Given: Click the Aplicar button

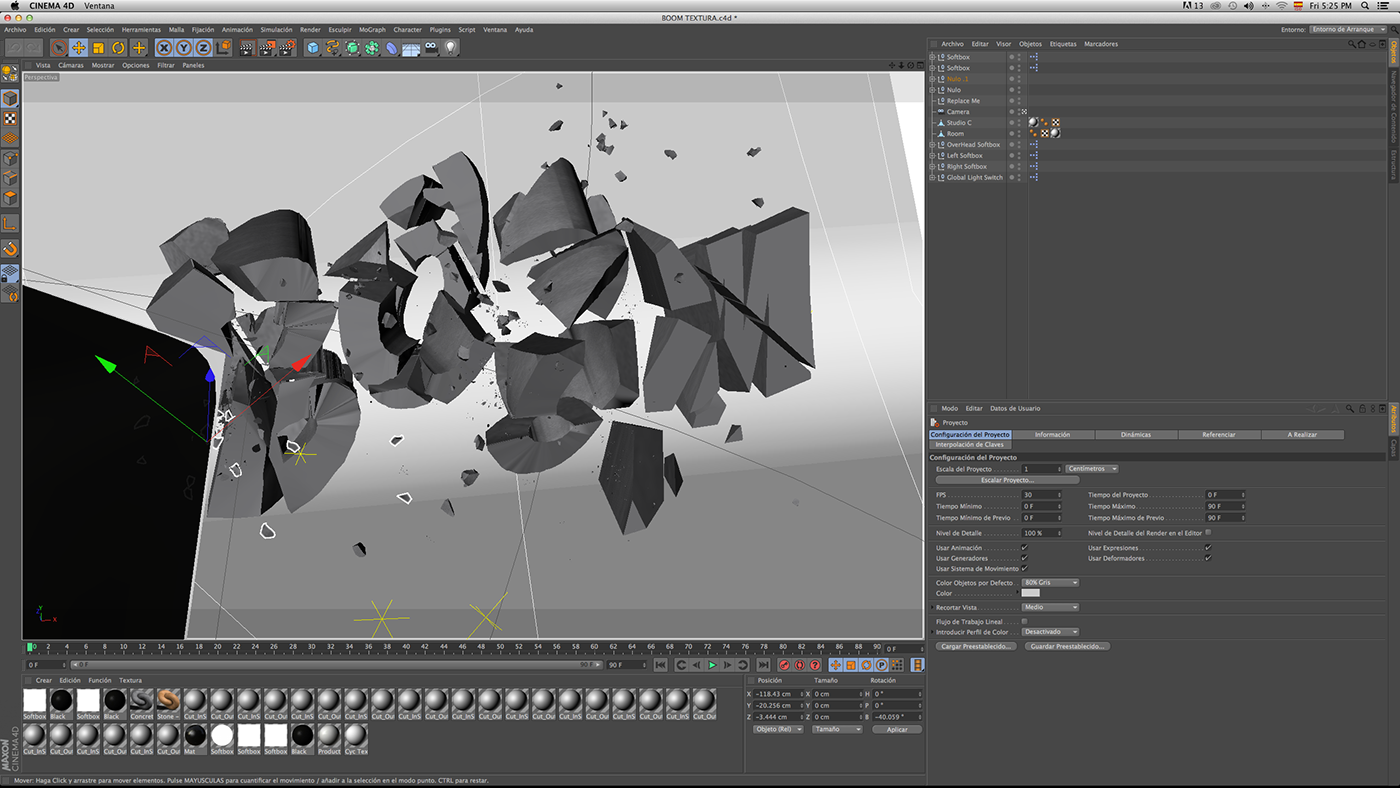Looking at the screenshot, I should 897,730.
